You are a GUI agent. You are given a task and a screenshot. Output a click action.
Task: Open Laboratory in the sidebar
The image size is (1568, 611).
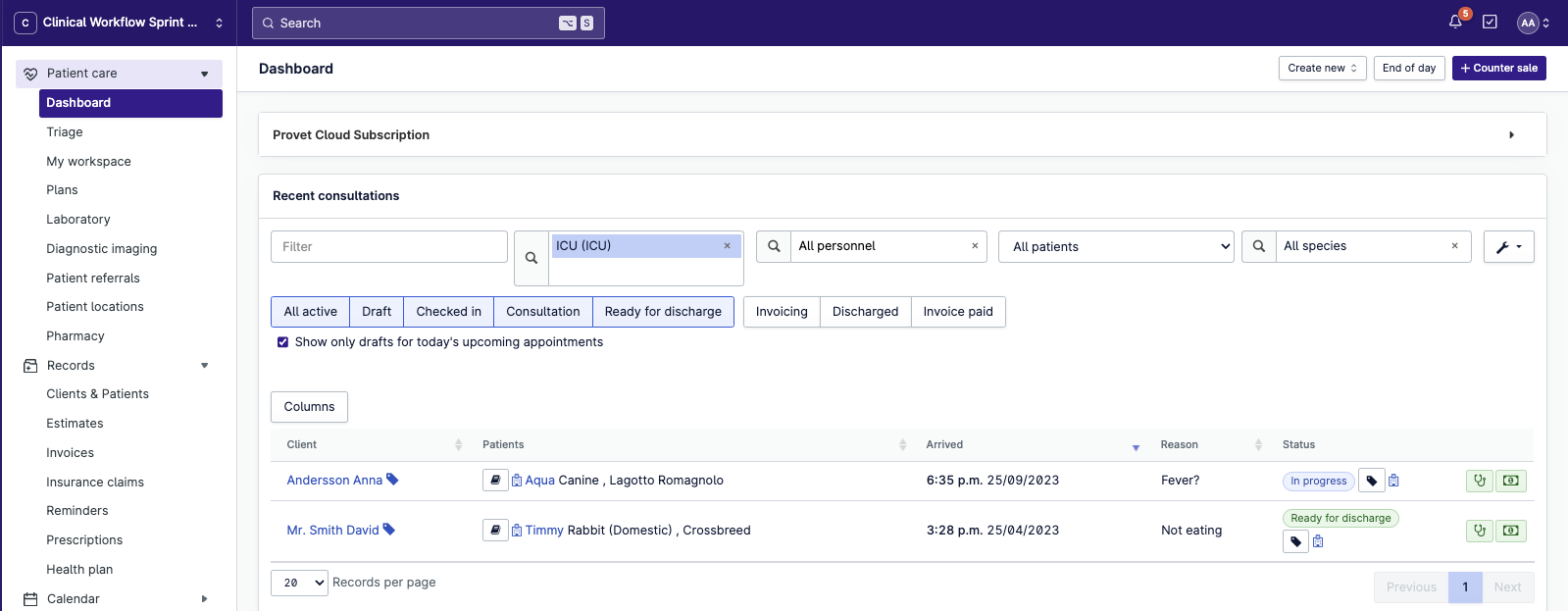(x=78, y=220)
